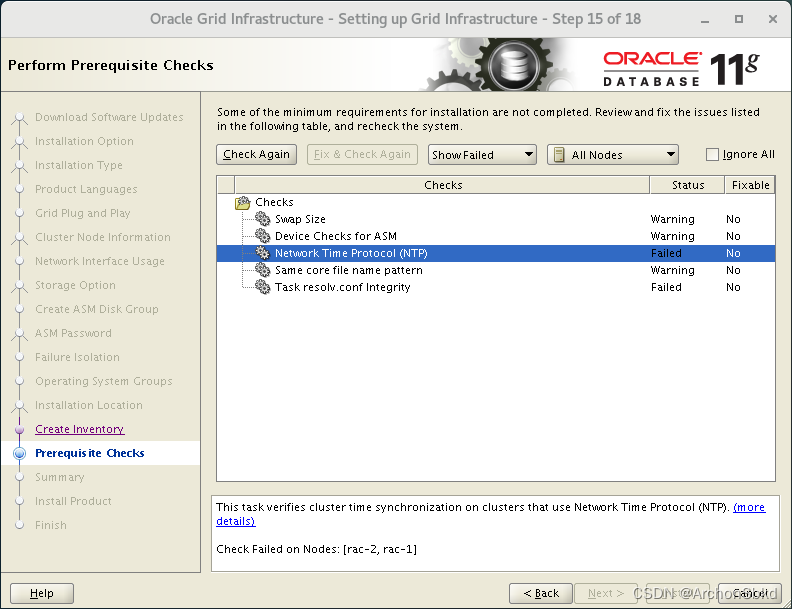Viewport: 792px width, 609px height.
Task: Click Failed status of Task resolv.conf Integrity
Action: pyautogui.click(x=666, y=287)
